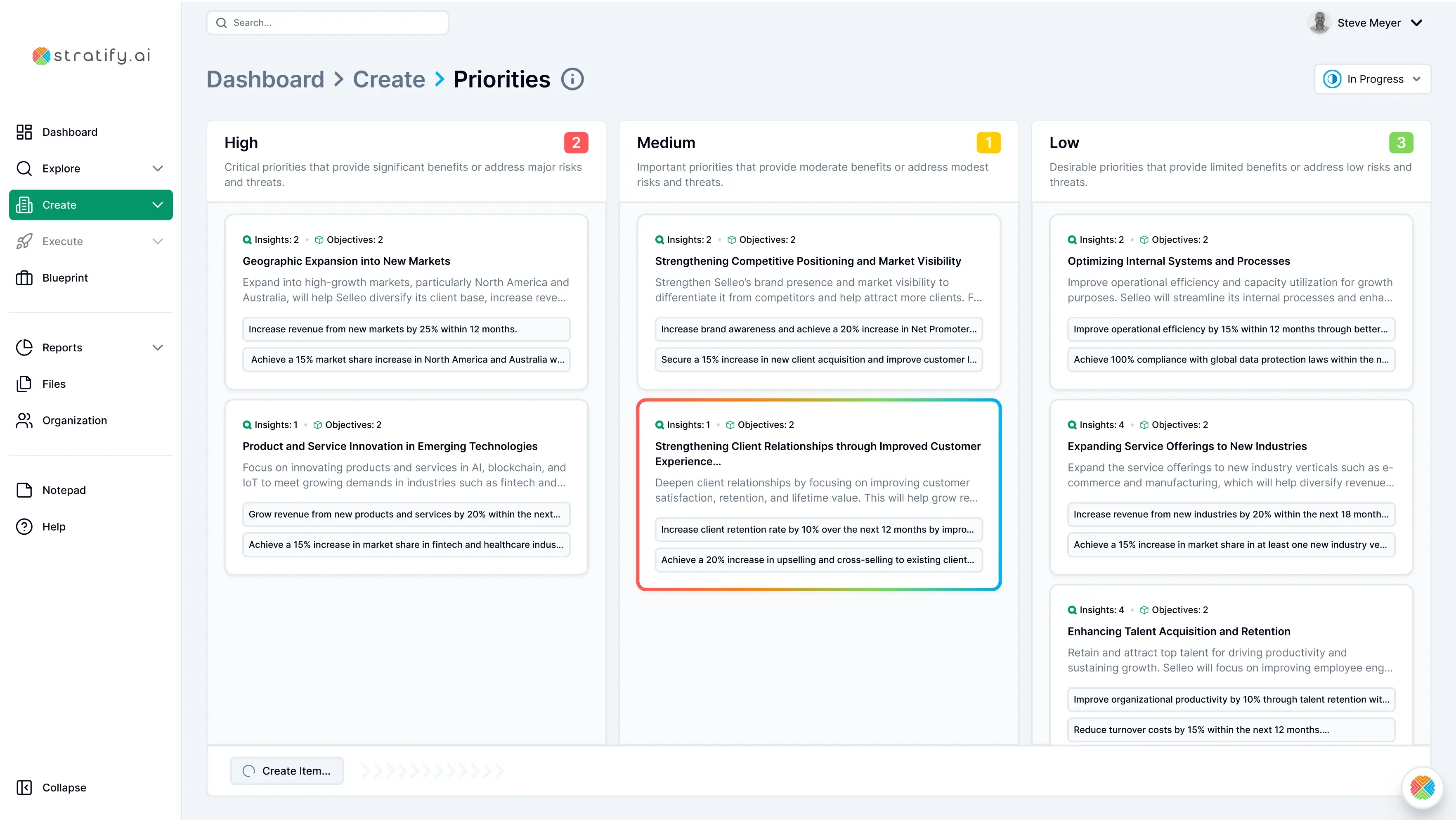Select the Create menu item in sidebar
Viewport: 1456px width, 820px height.
coord(90,205)
